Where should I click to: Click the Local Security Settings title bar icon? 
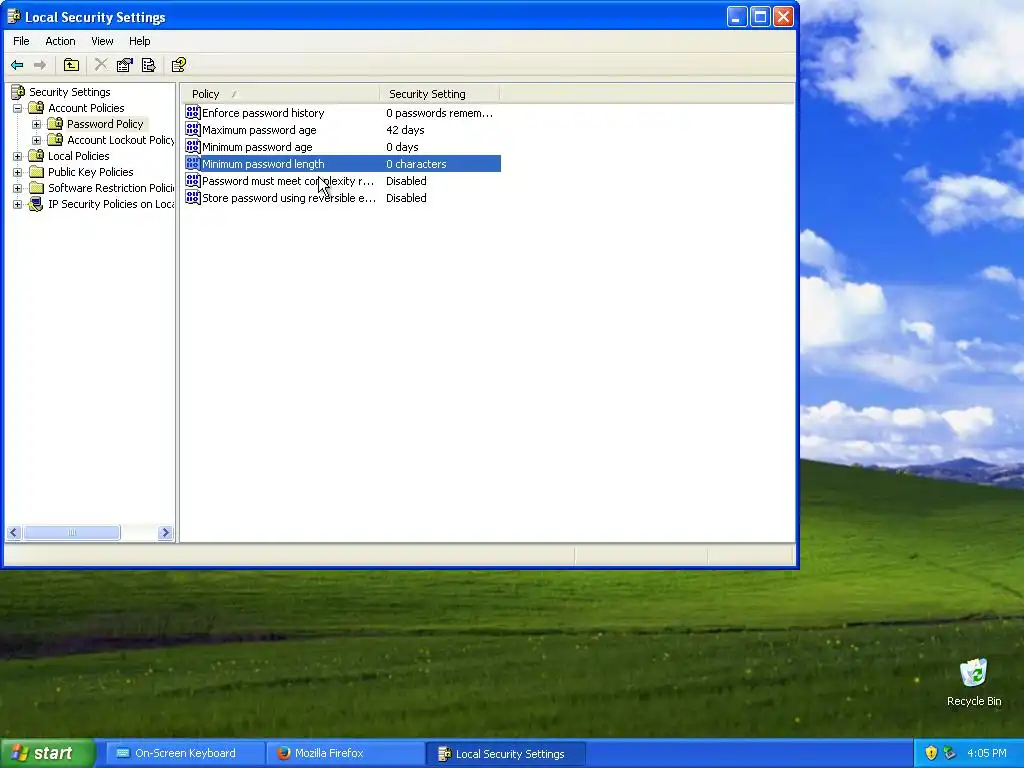click(14, 16)
